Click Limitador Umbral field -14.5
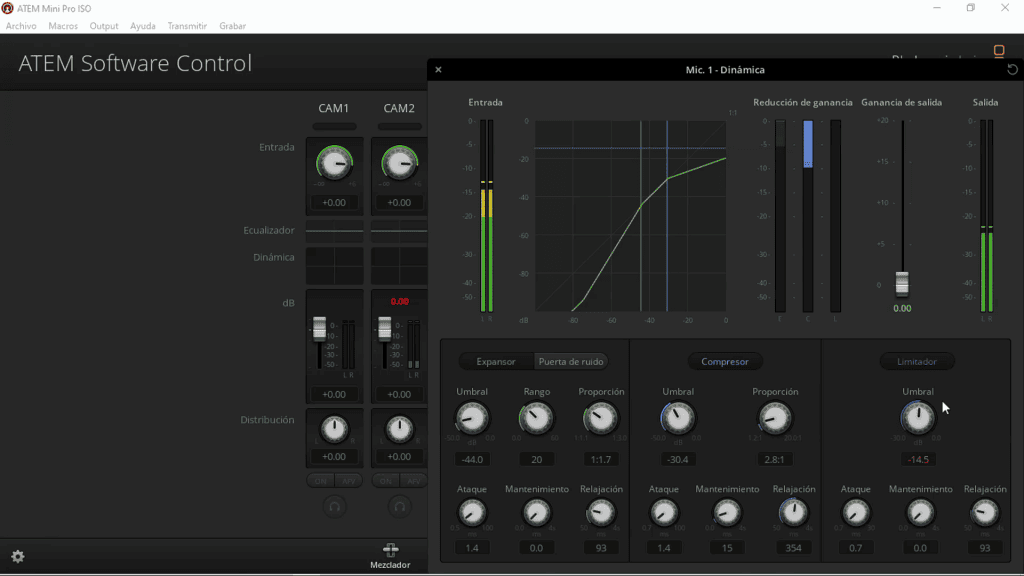Viewport: 1024px width, 576px height. (918, 459)
